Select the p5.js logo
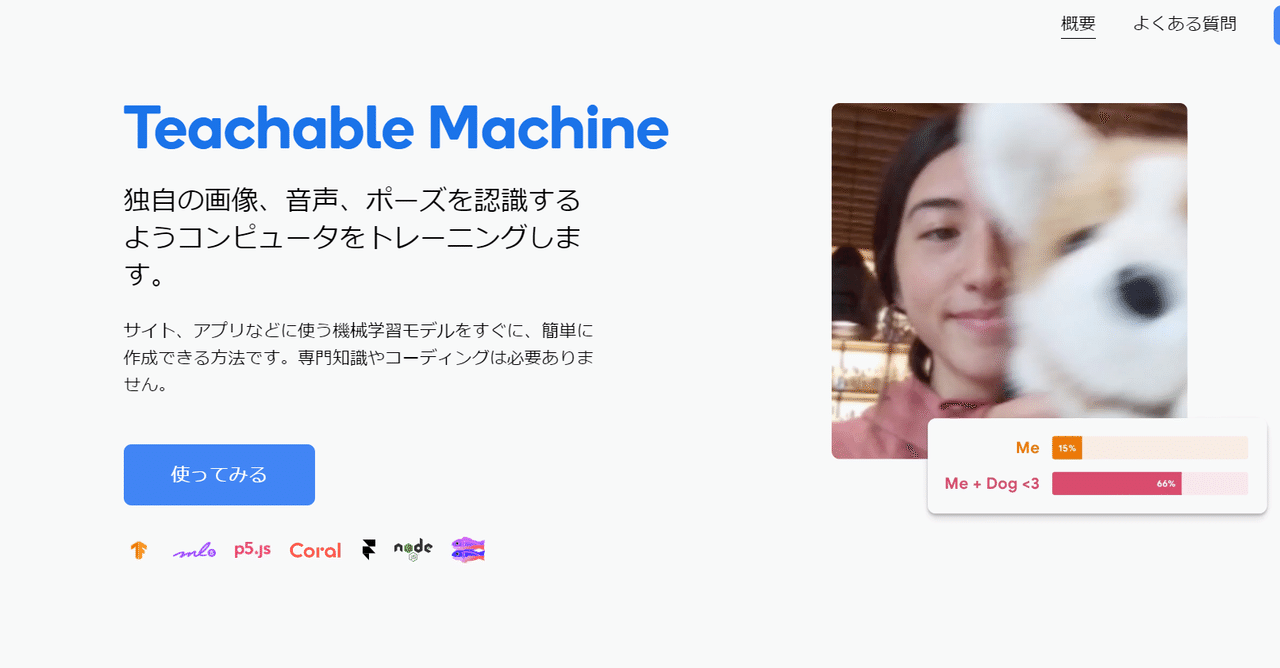The width and height of the screenshot is (1280, 668). [x=253, y=549]
